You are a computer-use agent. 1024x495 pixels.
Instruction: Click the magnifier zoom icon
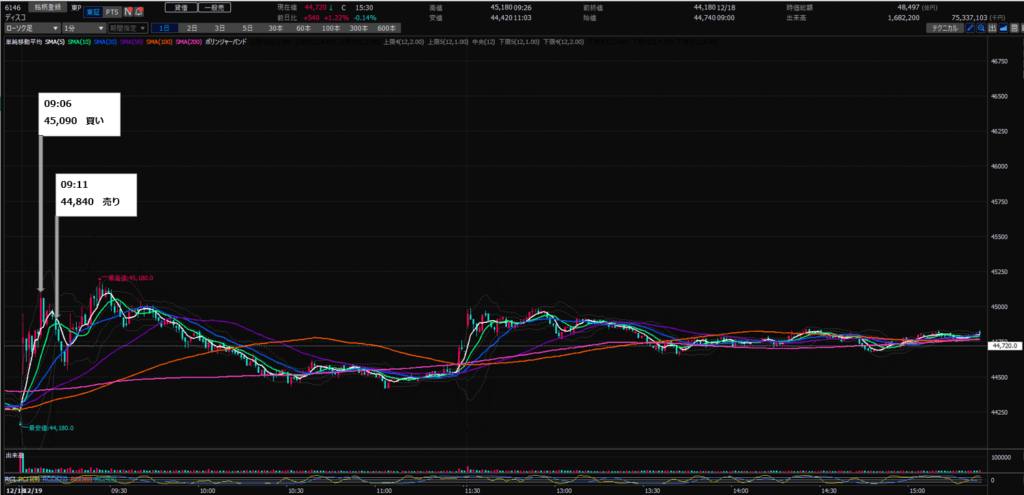click(983, 30)
